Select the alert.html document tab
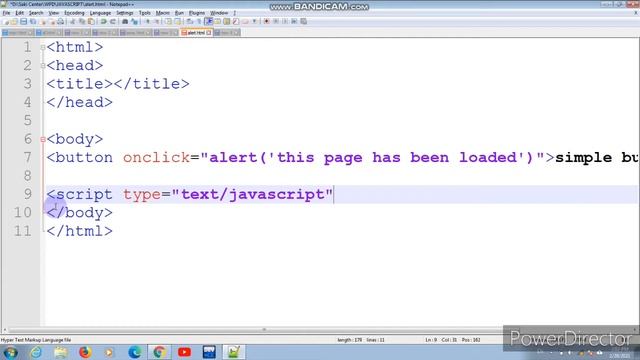The image size is (640, 360). [196, 33]
